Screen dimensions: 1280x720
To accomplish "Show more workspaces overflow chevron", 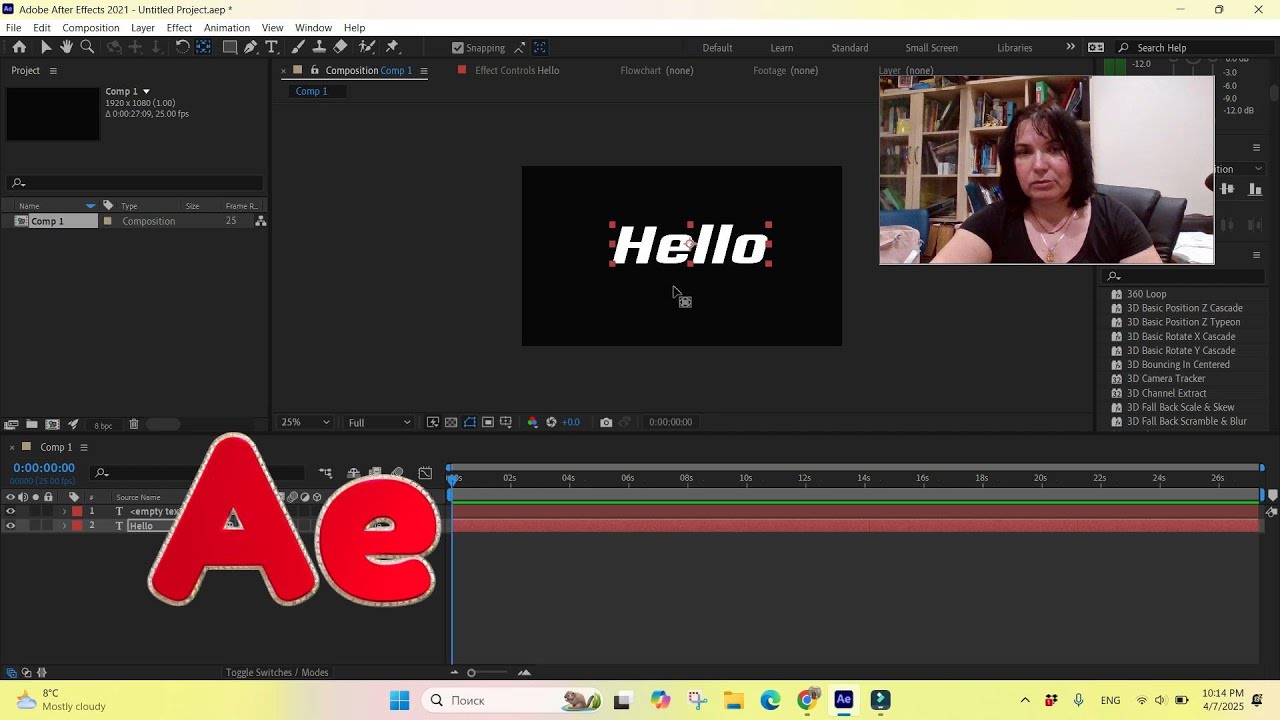I will (1070, 47).
